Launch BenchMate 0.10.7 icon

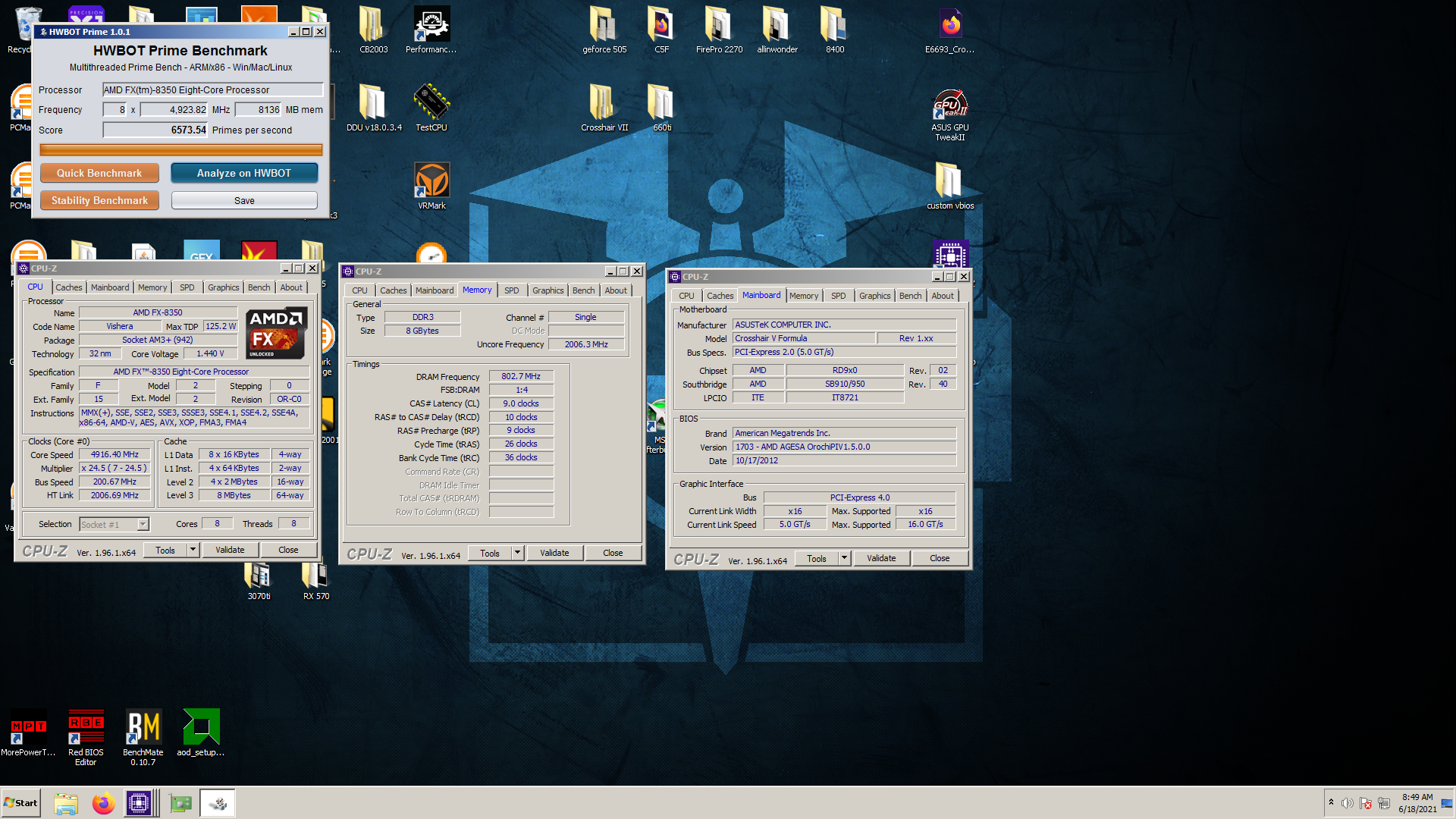tap(143, 737)
